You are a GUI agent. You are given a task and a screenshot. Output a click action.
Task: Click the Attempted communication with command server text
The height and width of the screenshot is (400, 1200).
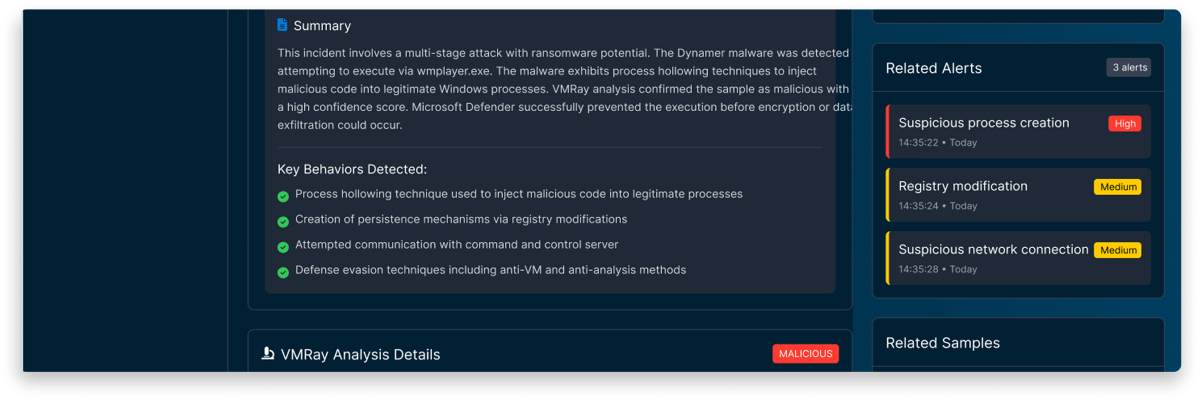(456, 244)
